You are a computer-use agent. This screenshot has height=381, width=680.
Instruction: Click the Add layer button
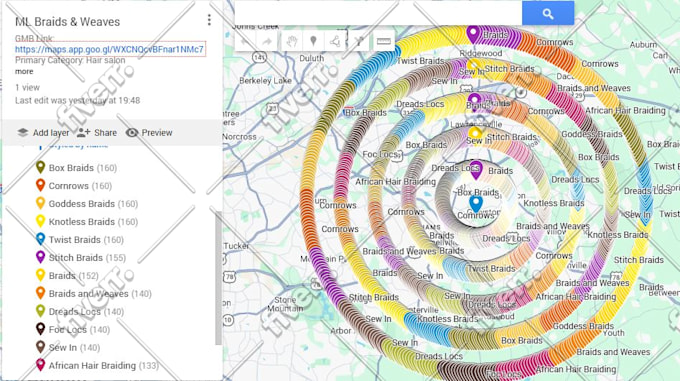click(43, 133)
